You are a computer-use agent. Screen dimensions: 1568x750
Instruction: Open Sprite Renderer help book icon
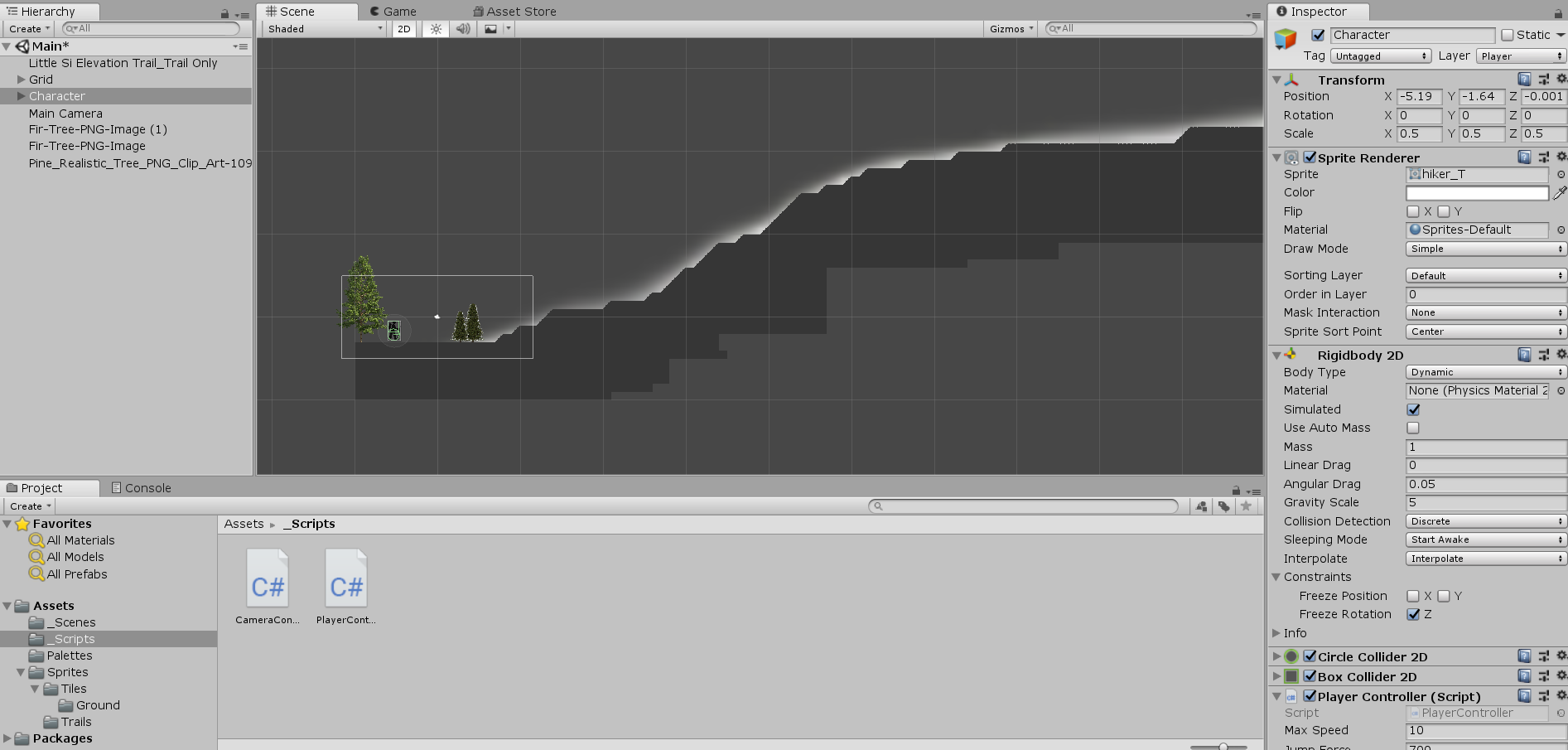click(x=1524, y=157)
